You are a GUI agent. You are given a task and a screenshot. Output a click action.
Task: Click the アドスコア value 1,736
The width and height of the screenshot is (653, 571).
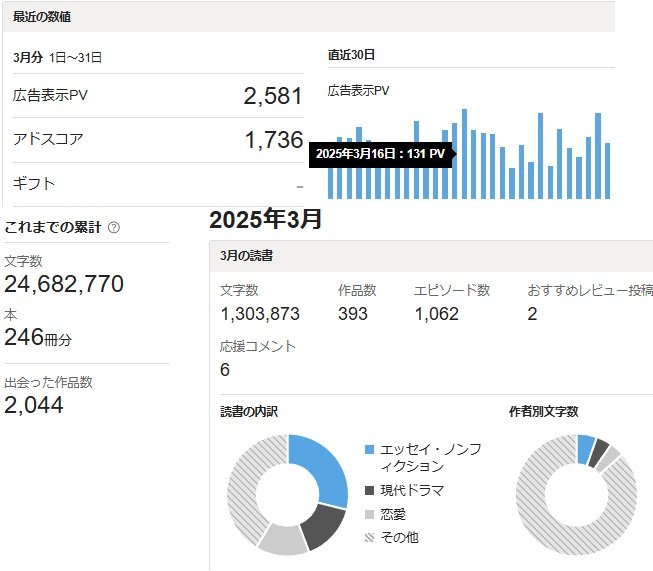point(272,140)
